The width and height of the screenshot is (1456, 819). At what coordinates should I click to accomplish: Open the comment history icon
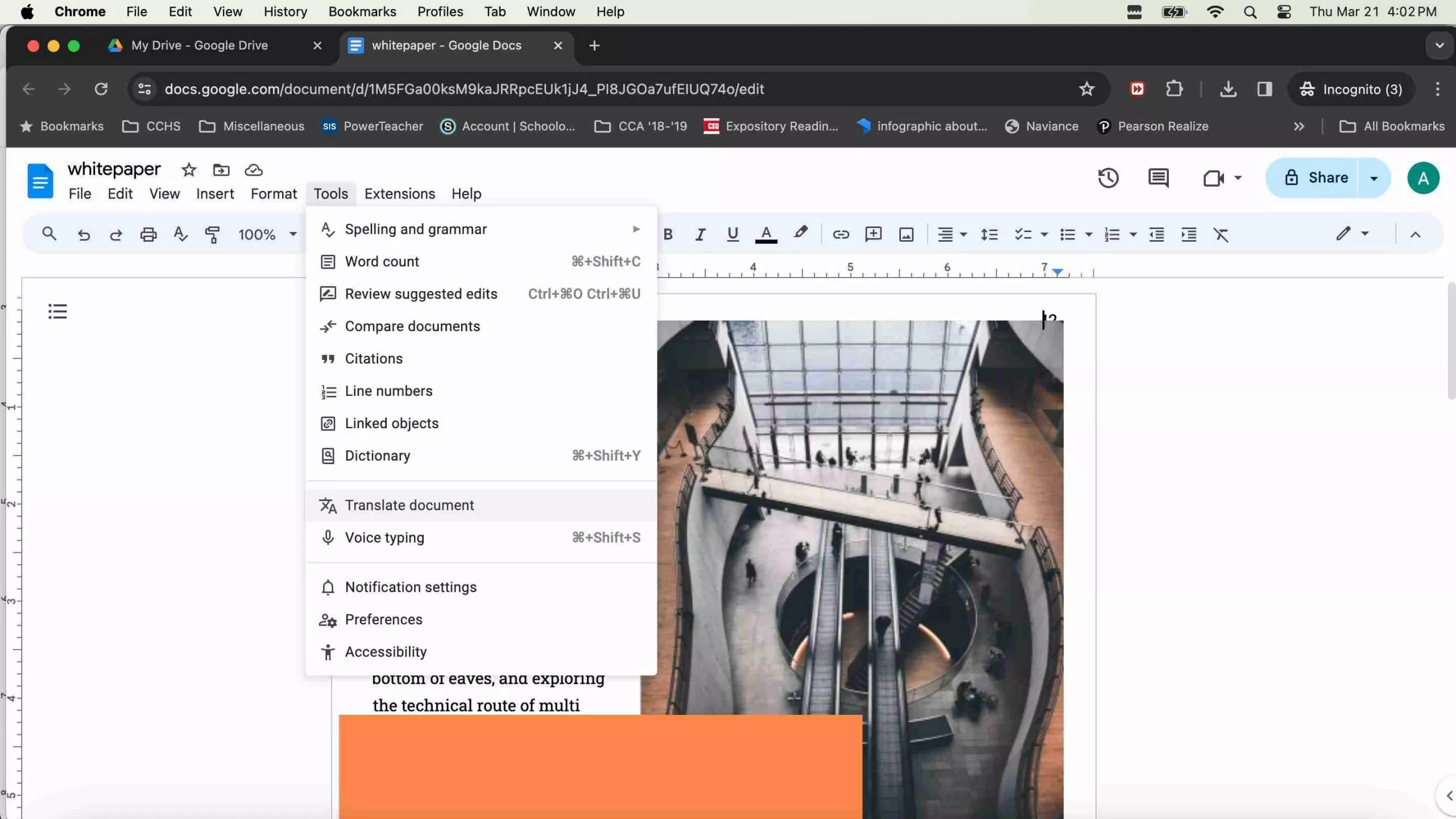pos(1158,178)
